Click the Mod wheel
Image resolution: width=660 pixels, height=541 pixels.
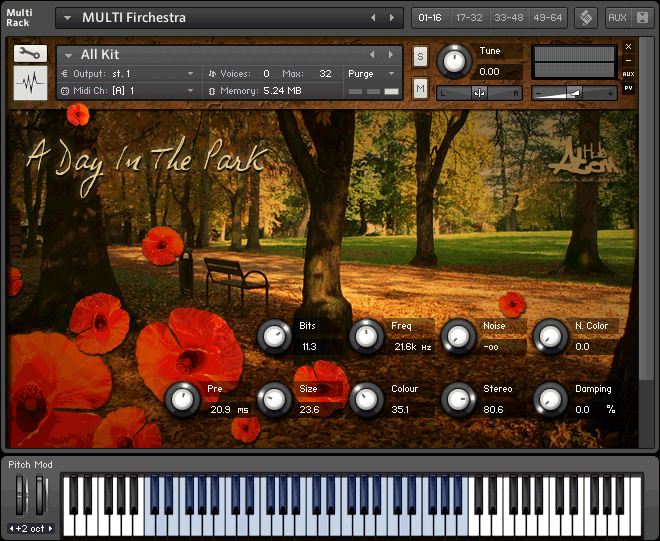pyautogui.click(x=40, y=495)
